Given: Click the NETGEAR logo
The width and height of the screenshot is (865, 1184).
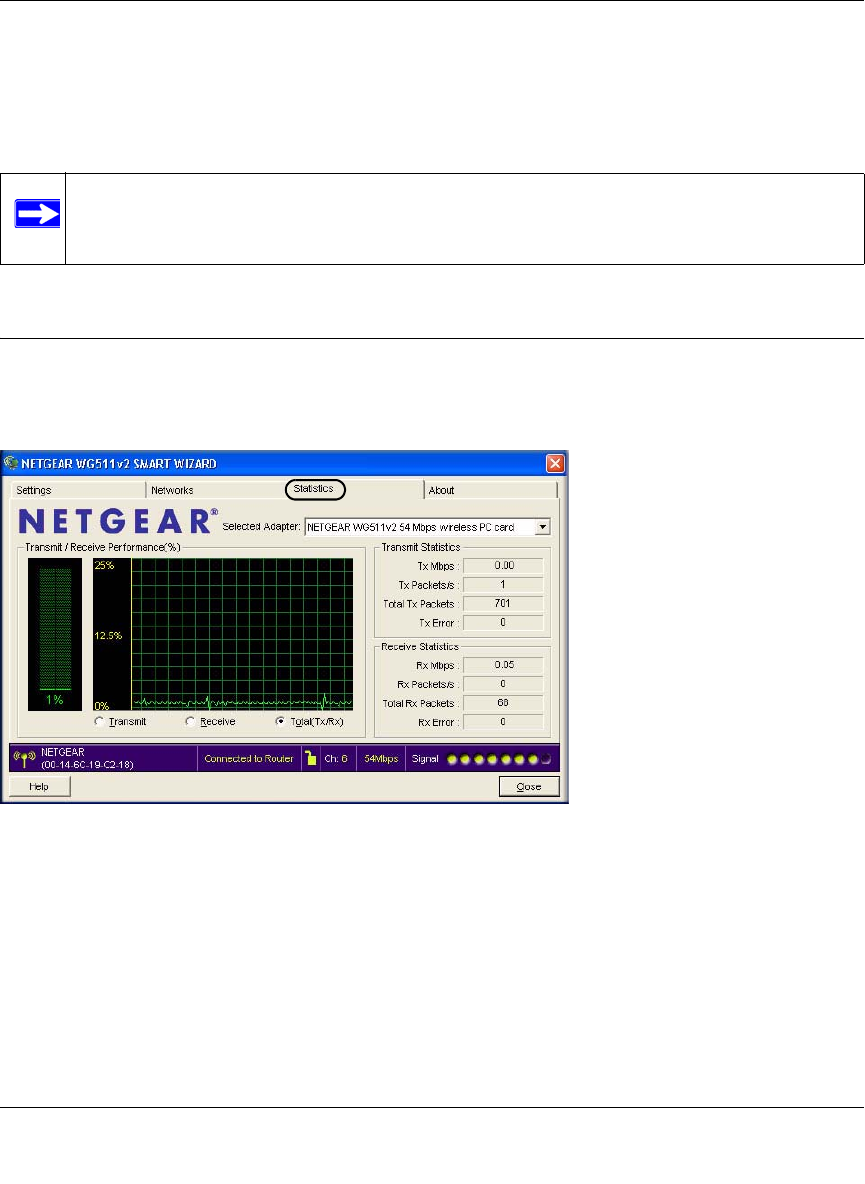Looking at the screenshot, I should click(x=118, y=521).
